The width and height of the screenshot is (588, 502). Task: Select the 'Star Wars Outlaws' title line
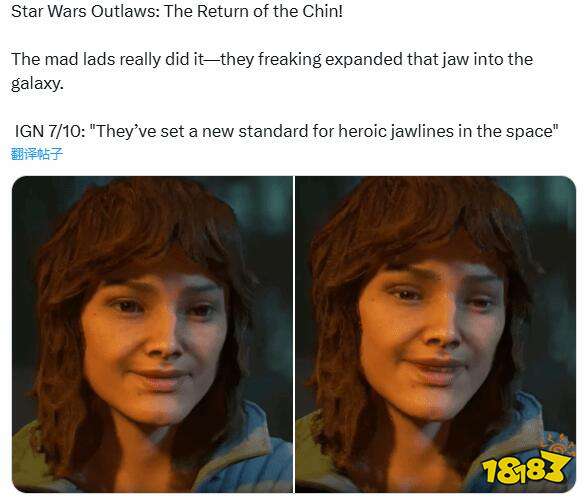(177, 11)
